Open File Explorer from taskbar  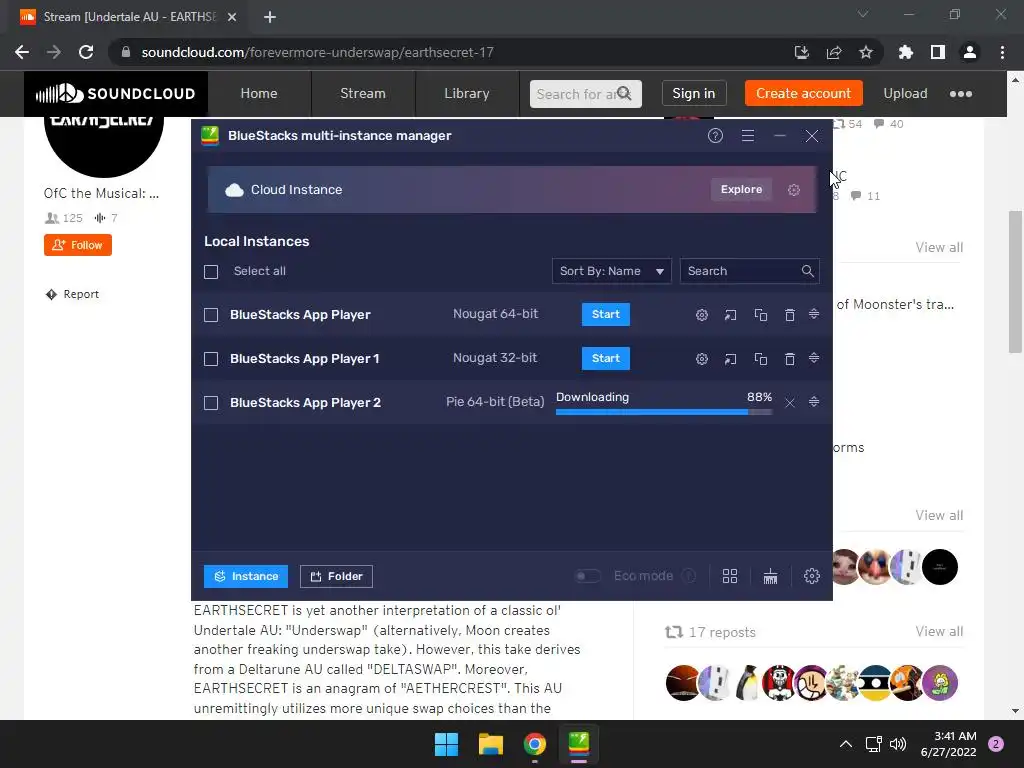pos(490,744)
